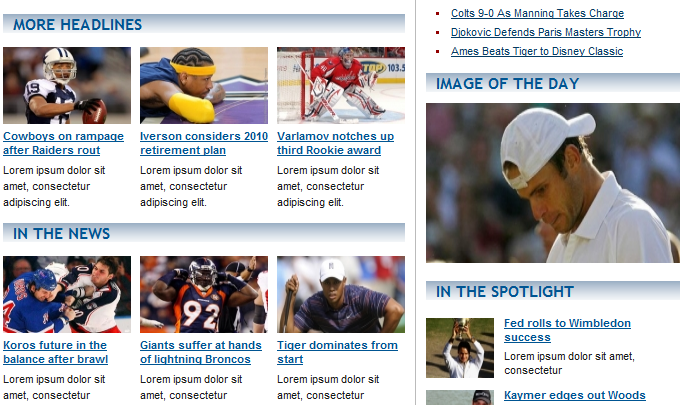Click the basketball player with yellow headband thumbnail
The image size is (687, 405).
[204, 85]
